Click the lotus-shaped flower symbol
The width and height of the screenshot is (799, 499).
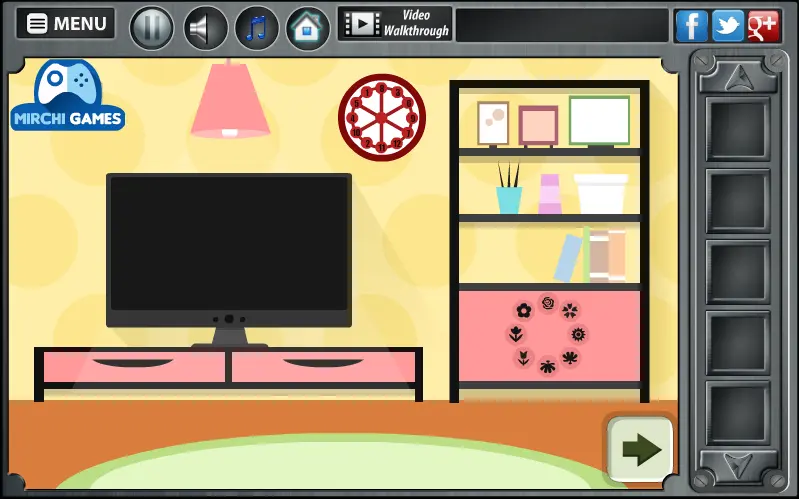click(570, 358)
